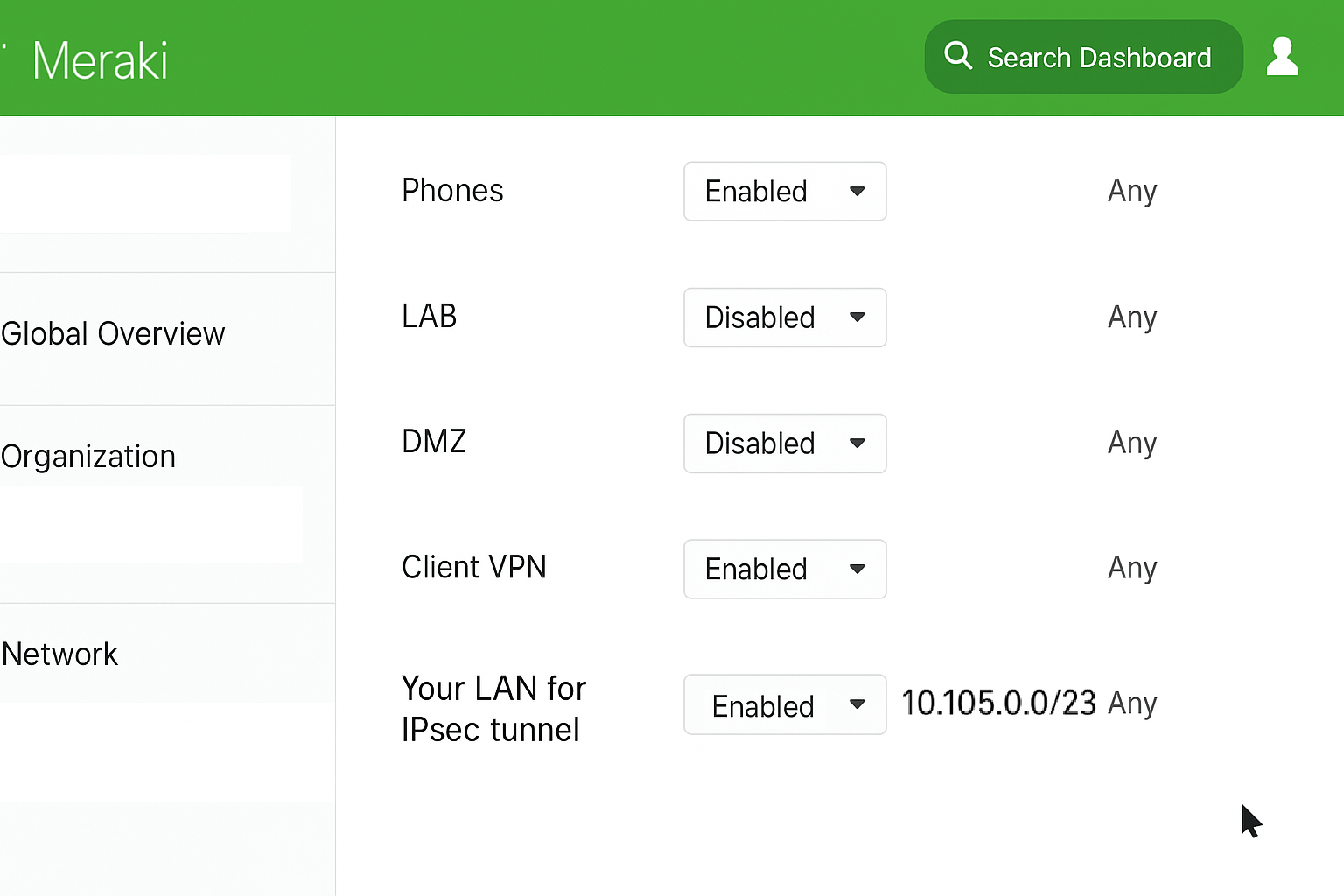Open the Phones VPN mode dropdown
The height and width of the screenshot is (896, 1344).
(785, 191)
